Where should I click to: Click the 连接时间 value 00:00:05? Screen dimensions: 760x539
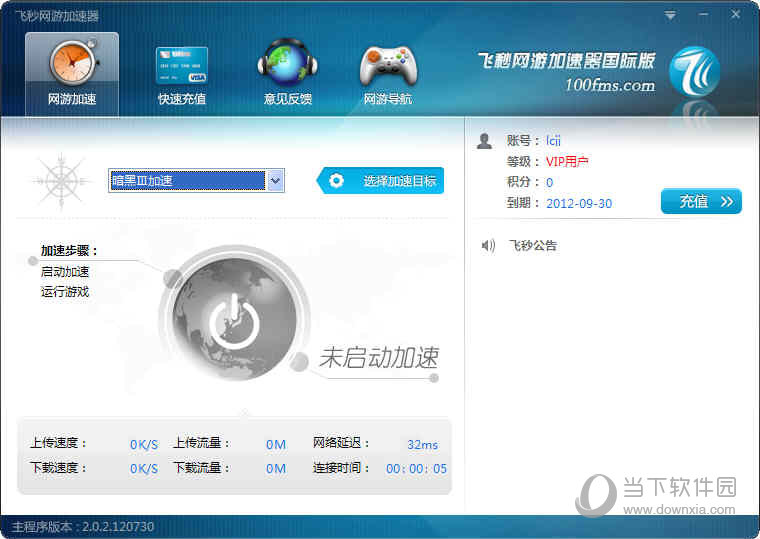tap(416, 468)
